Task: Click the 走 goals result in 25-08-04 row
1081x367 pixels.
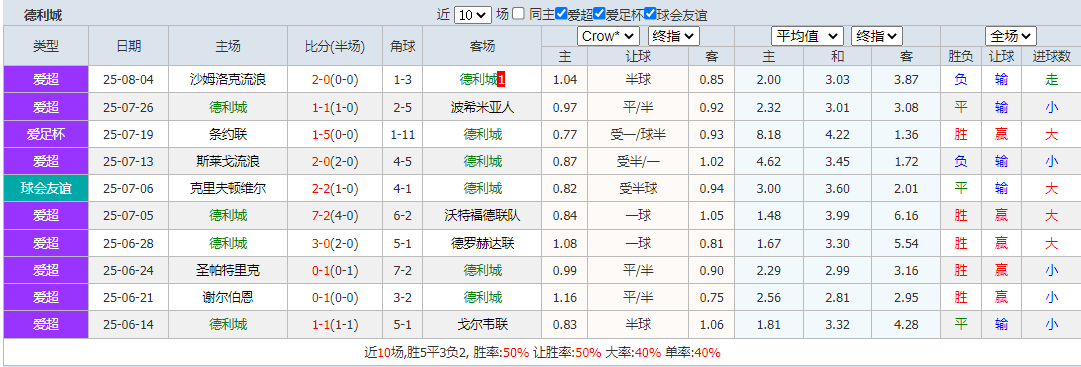Action: coord(1051,80)
